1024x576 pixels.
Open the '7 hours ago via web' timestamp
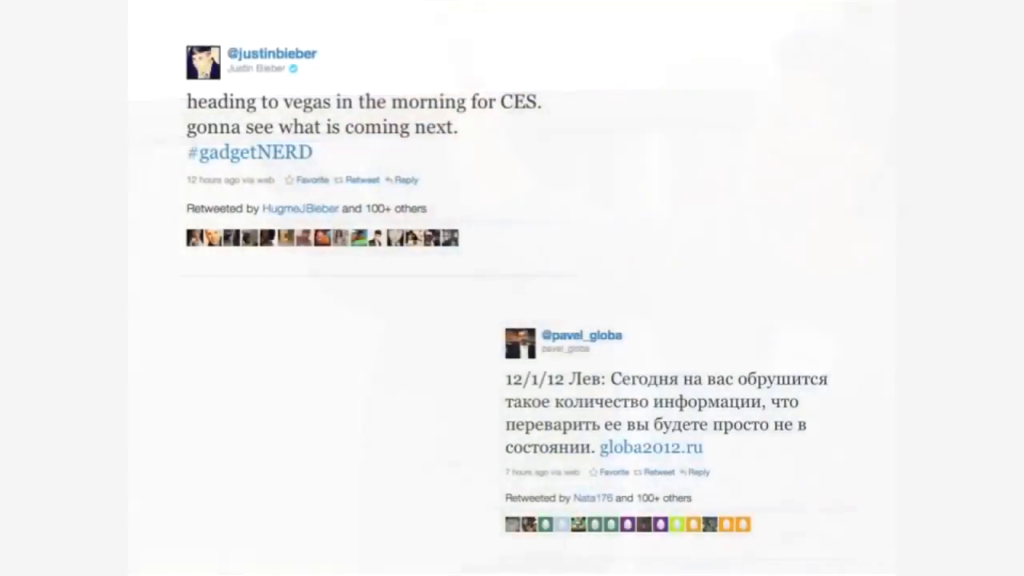(542, 472)
